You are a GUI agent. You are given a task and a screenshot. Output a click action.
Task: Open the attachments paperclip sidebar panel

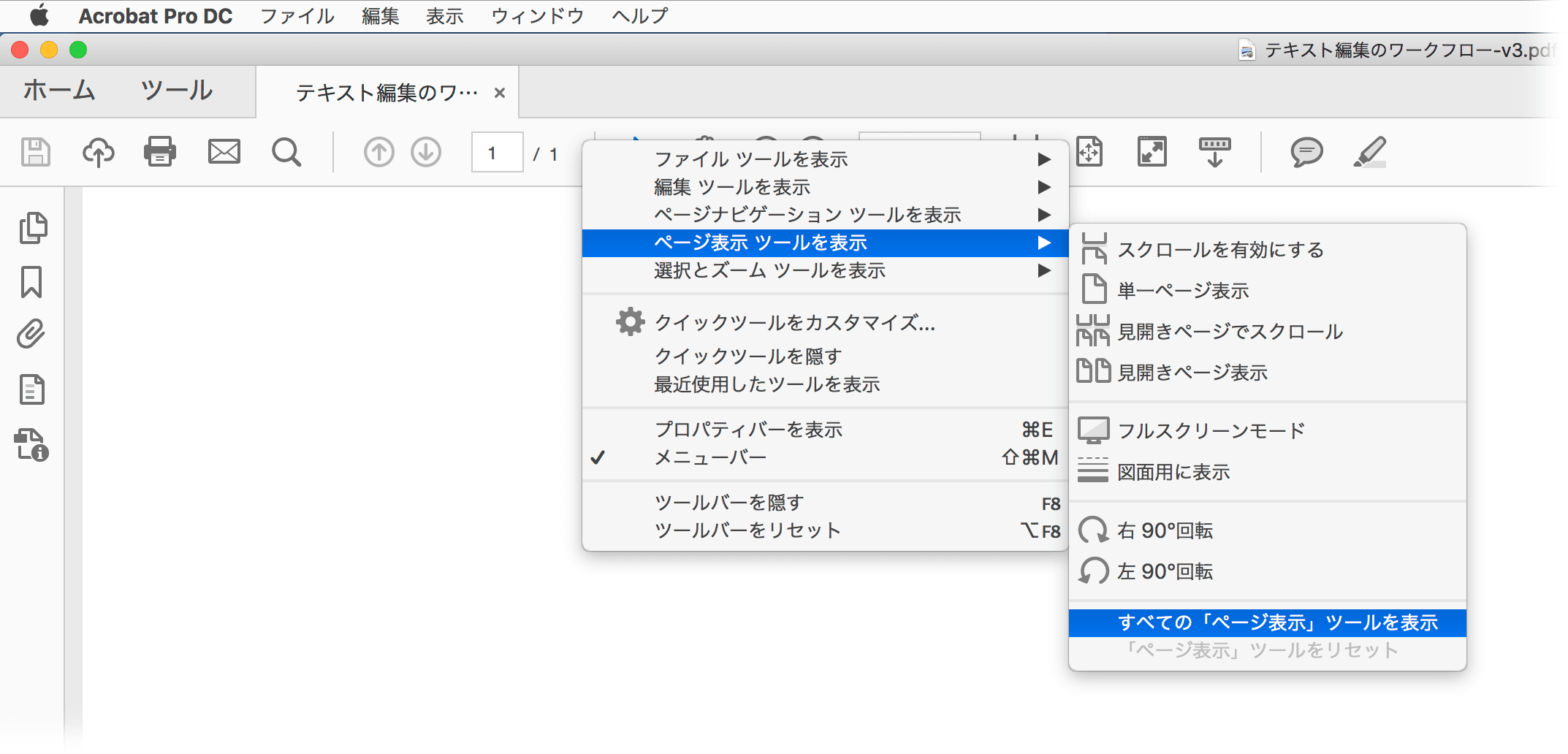pyautogui.click(x=31, y=334)
